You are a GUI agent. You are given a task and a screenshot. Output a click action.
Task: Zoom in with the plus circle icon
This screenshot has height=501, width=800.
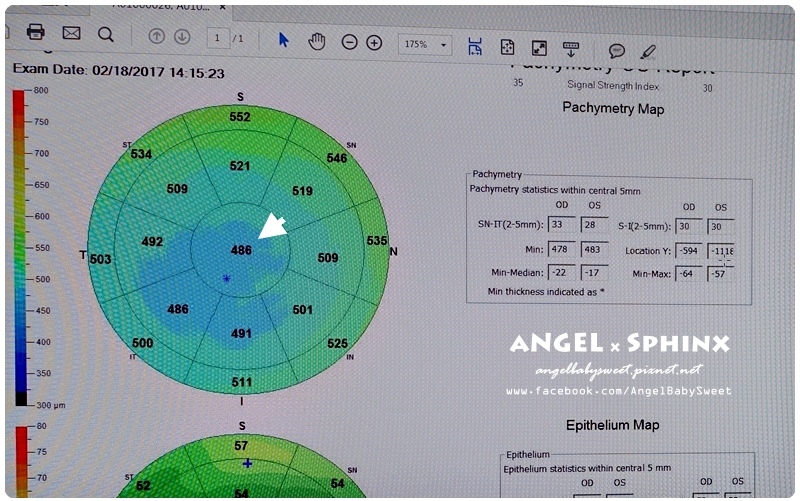coord(374,43)
